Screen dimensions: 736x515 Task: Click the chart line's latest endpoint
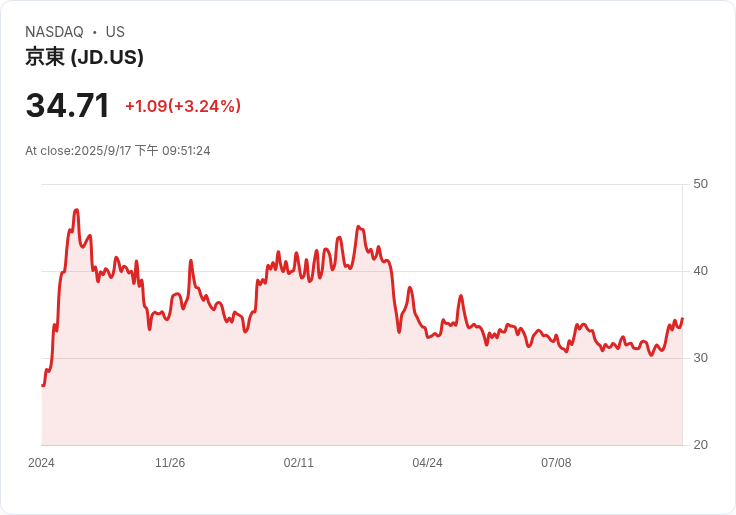[682, 319]
